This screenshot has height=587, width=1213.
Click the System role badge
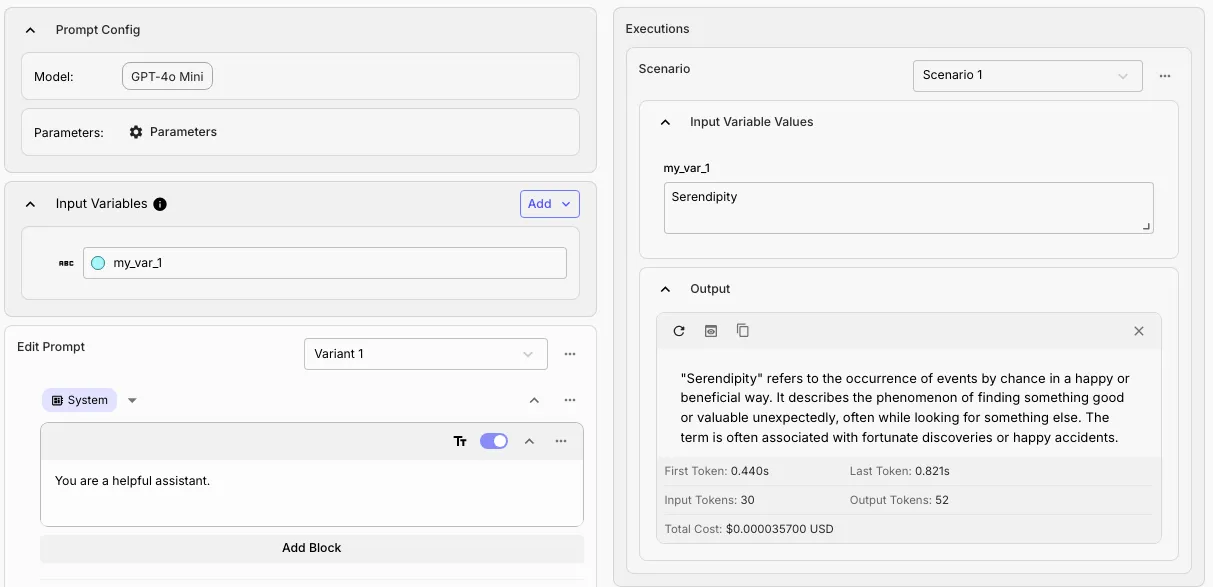79,400
